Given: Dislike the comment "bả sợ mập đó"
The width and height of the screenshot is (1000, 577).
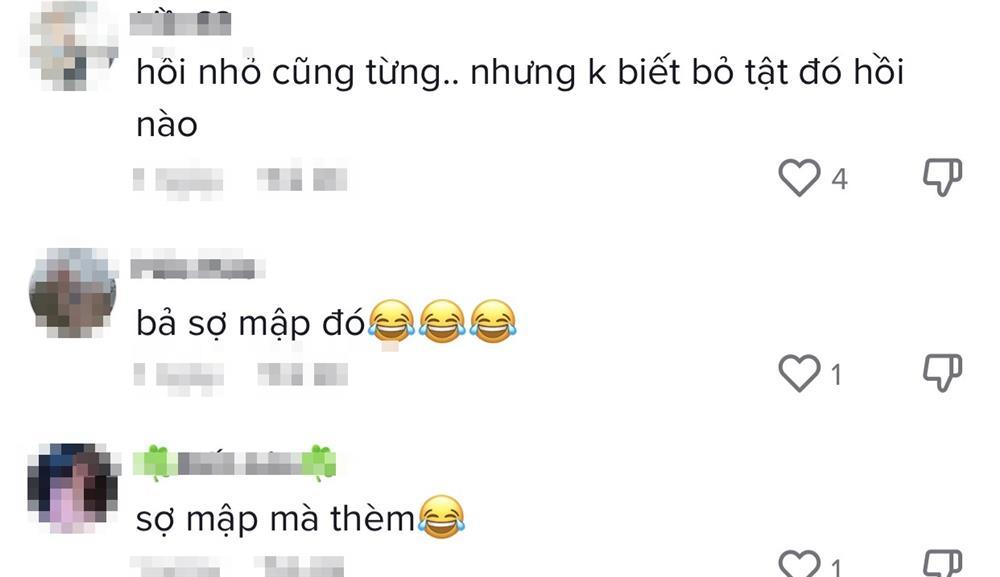Looking at the screenshot, I should coord(943,373).
